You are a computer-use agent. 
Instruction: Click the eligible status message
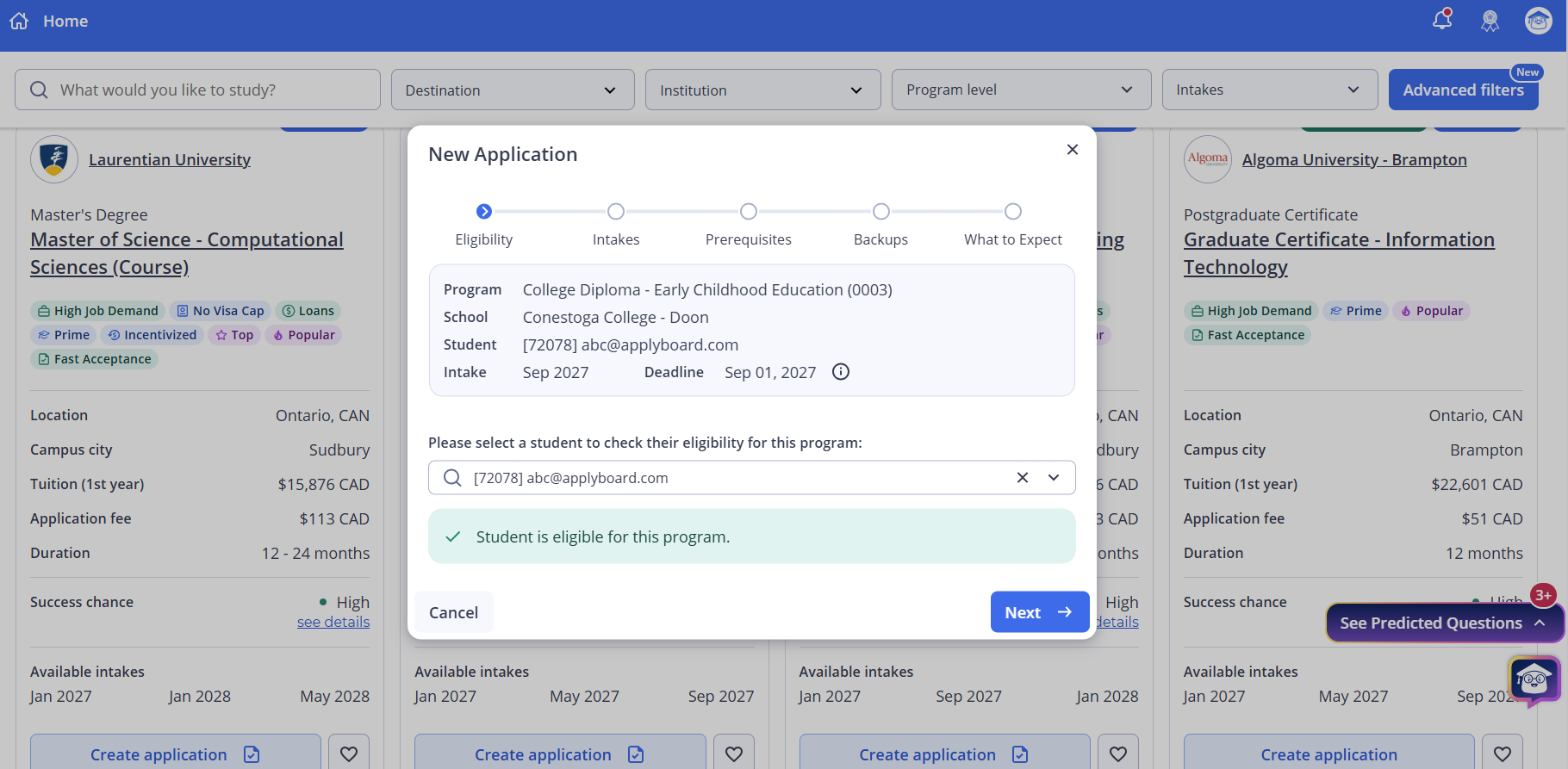(752, 536)
